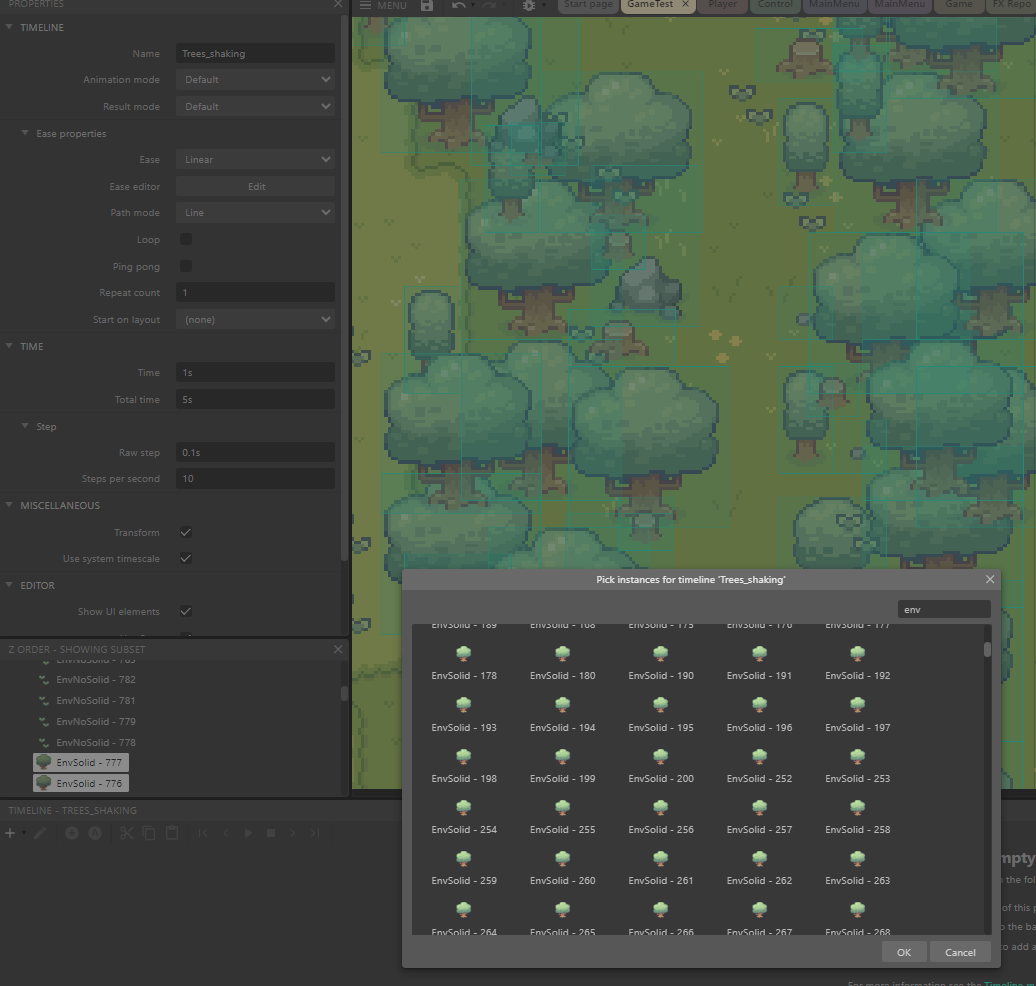Select EnvSolid - 178 tree instance icon

pyautogui.click(x=464, y=654)
